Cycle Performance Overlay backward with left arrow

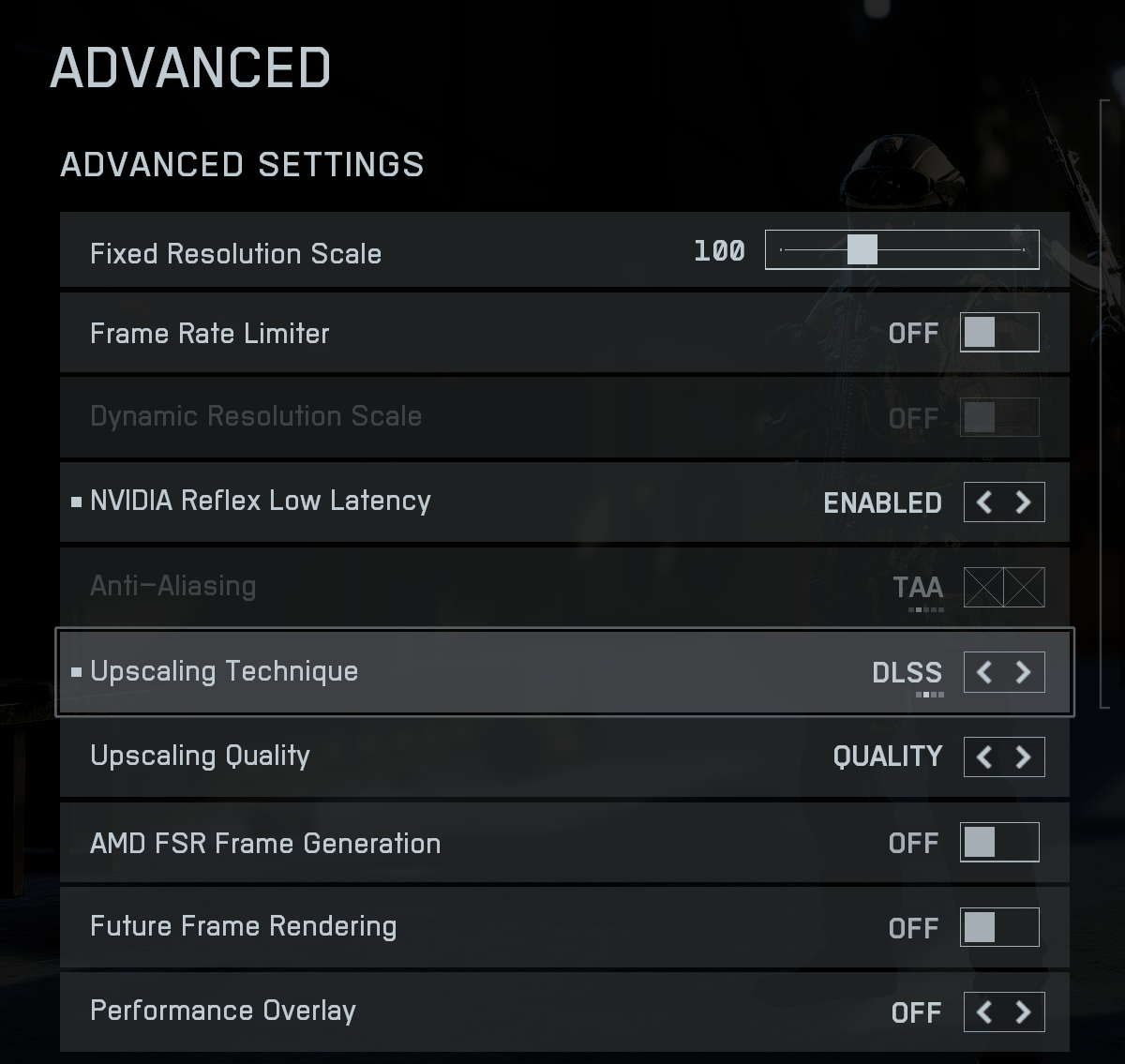(984, 1012)
